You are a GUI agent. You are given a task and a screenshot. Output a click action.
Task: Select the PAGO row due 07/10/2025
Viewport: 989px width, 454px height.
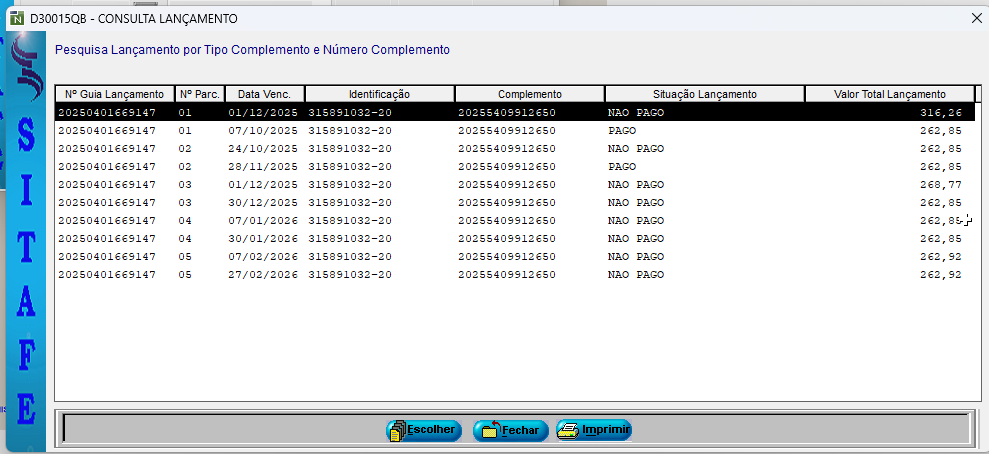click(500, 131)
